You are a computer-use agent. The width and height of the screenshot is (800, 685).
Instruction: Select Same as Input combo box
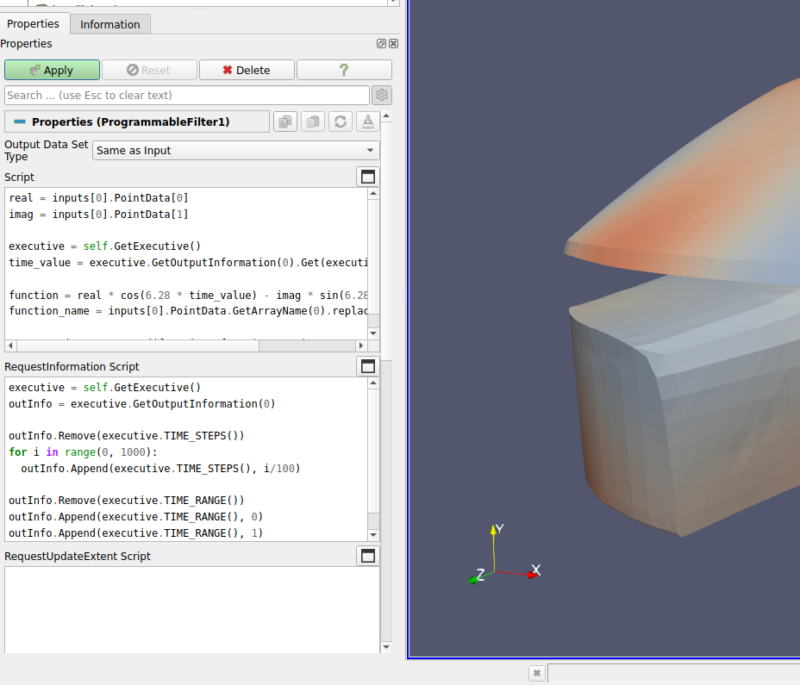click(x=235, y=150)
